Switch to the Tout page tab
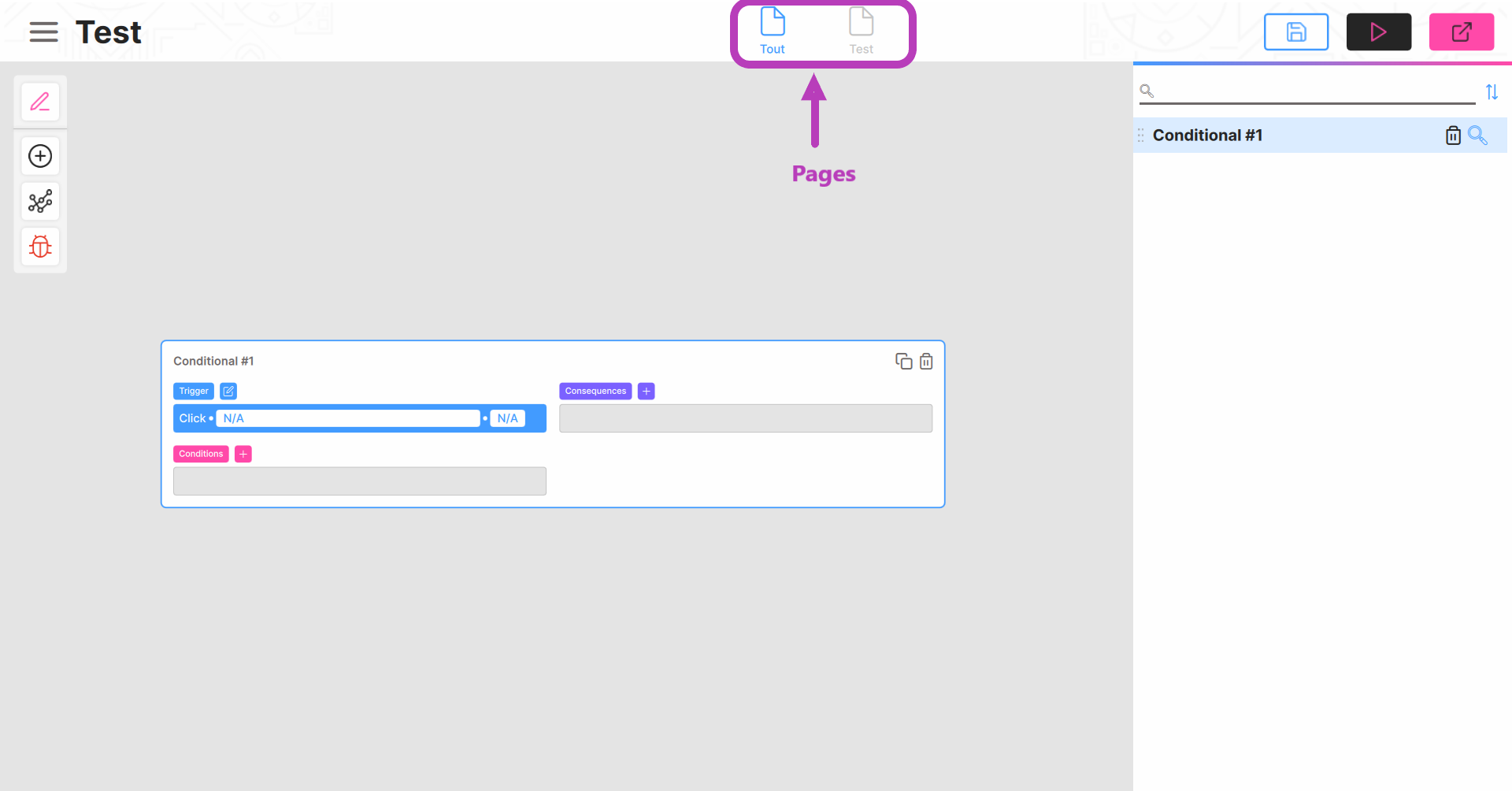Viewport: 1512px width, 791px height. tap(772, 32)
